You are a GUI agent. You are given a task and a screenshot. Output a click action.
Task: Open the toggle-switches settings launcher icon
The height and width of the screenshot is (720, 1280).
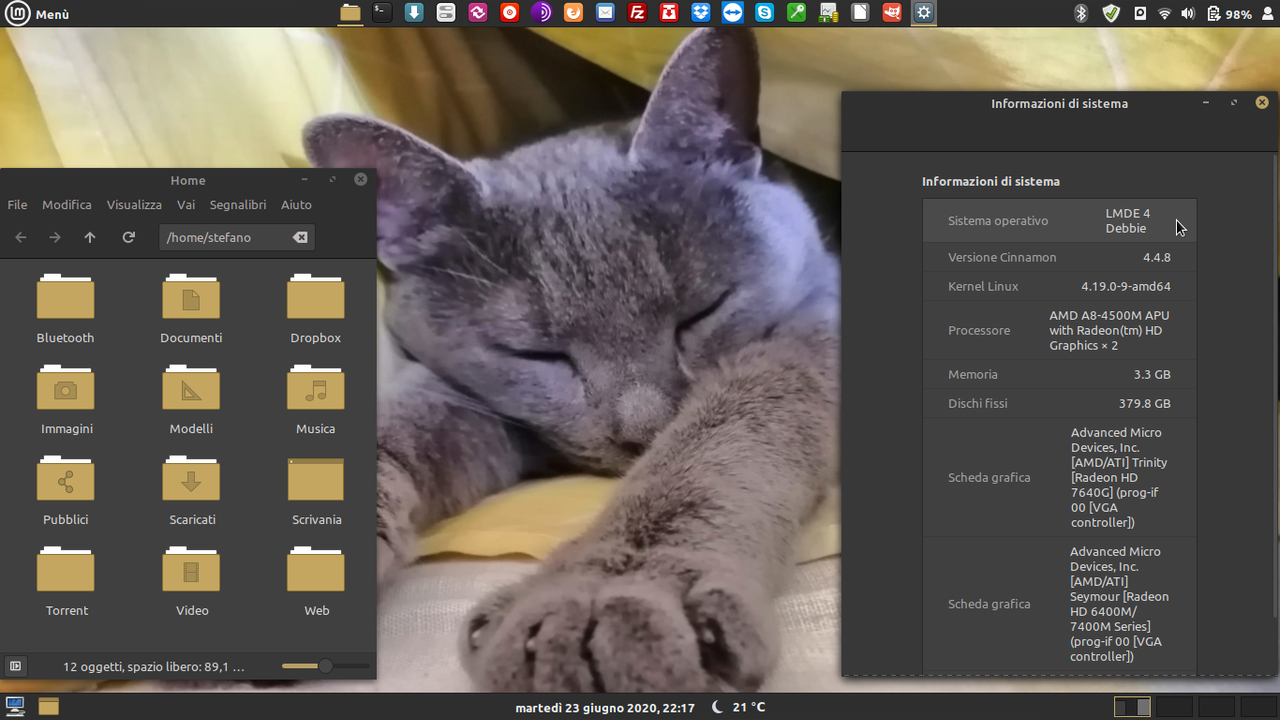click(x=446, y=13)
